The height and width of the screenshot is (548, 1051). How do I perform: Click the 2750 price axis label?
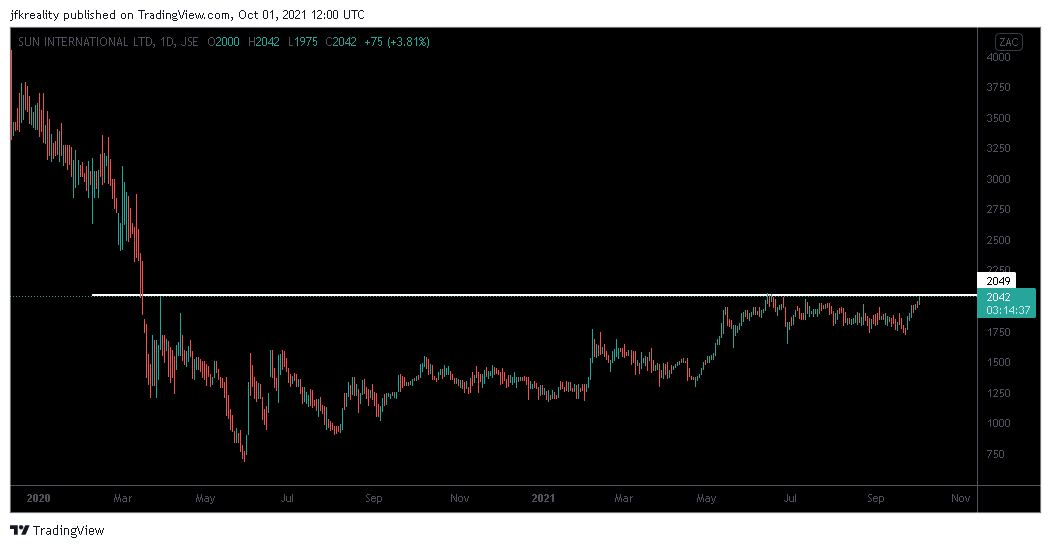[x=998, y=209]
